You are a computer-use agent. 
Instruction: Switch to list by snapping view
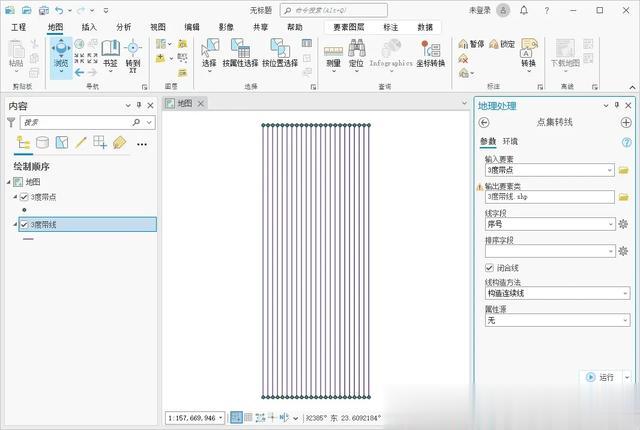click(x=100, y=142)
